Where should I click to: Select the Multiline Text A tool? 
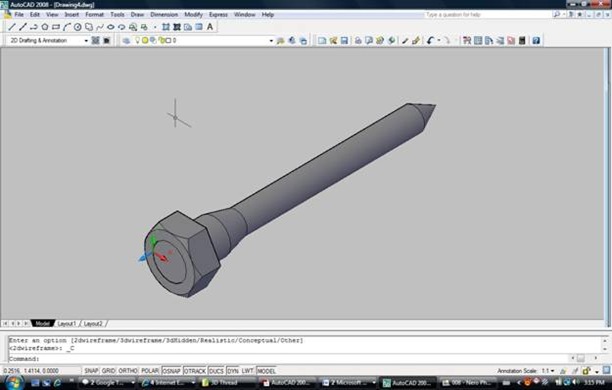(210, 27)
